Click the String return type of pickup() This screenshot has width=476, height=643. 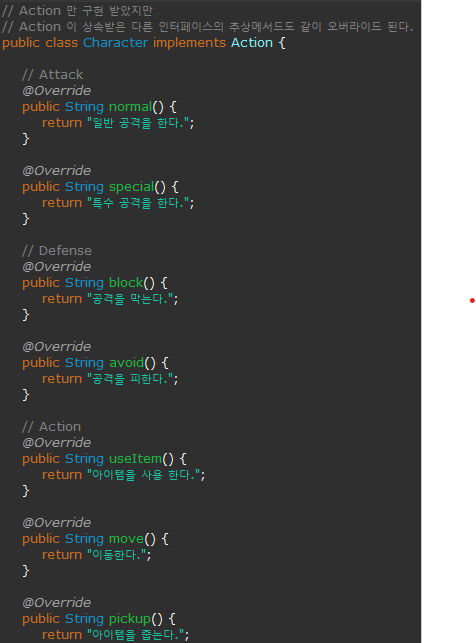84,618
